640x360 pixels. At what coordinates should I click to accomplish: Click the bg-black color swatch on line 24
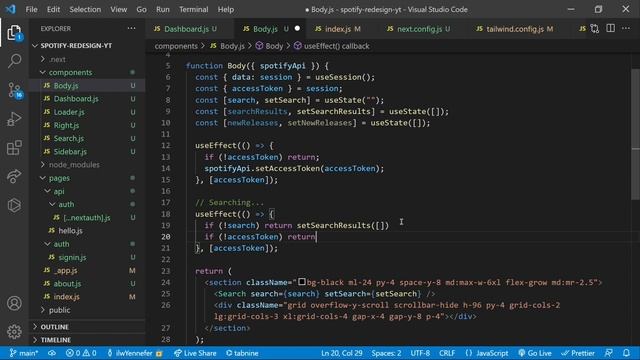(x=302, y=282)
